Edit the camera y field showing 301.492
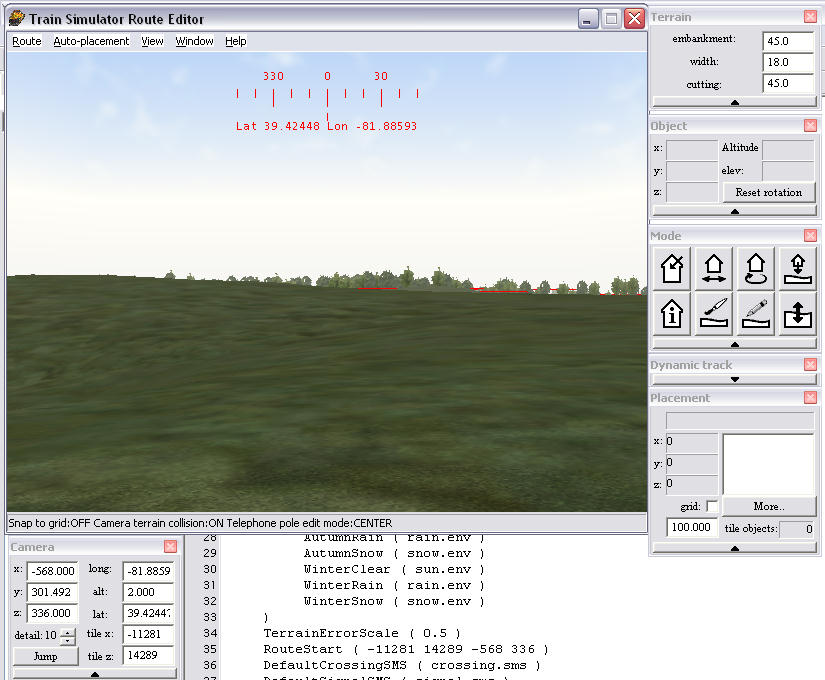The width and height of the screenshot is (825, 680). (x=52, y=592)
